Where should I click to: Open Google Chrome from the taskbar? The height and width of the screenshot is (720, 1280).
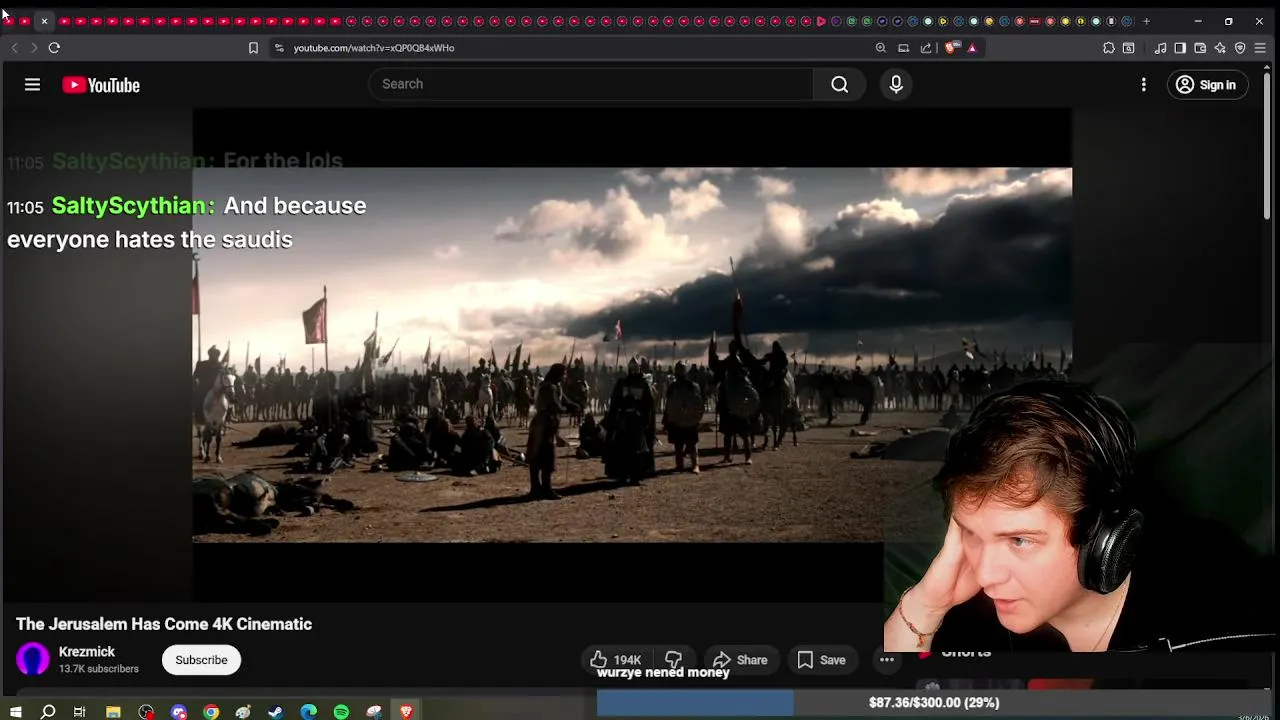tap(211, 712)
